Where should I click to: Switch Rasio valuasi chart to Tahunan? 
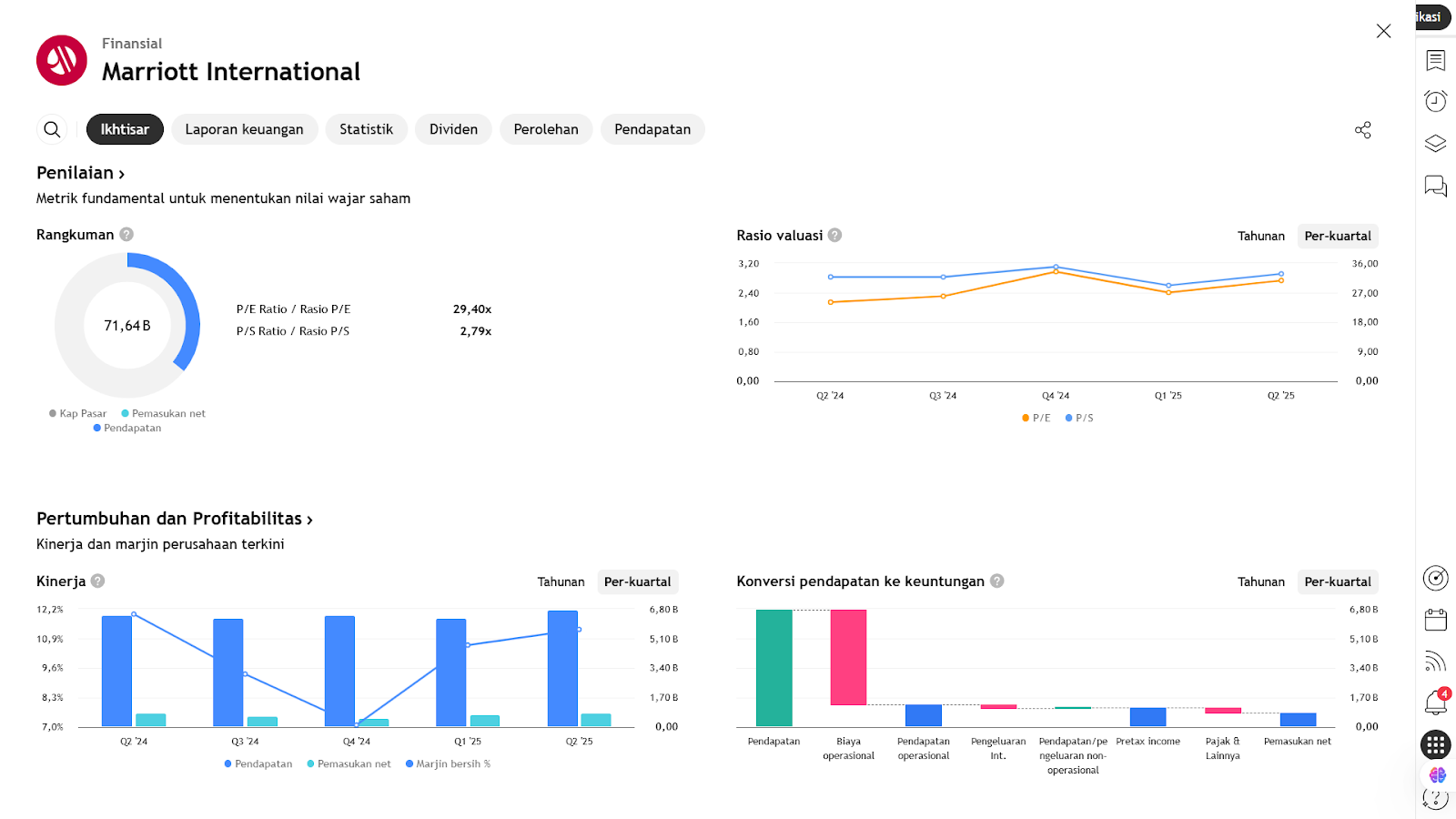click(x=1260, y=236)
